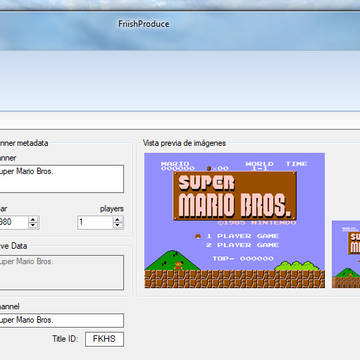Click the banner title text field

(x=61, y=179)
